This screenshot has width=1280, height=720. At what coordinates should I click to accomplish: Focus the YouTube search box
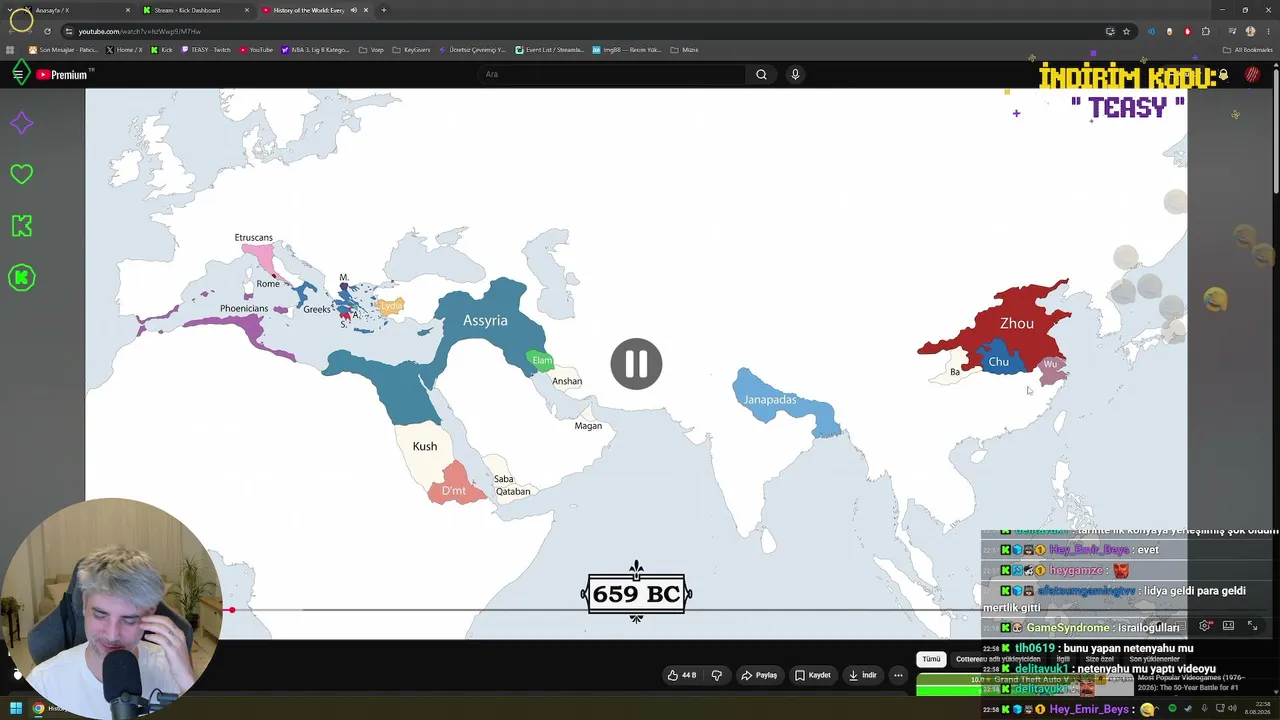(611, 74)
